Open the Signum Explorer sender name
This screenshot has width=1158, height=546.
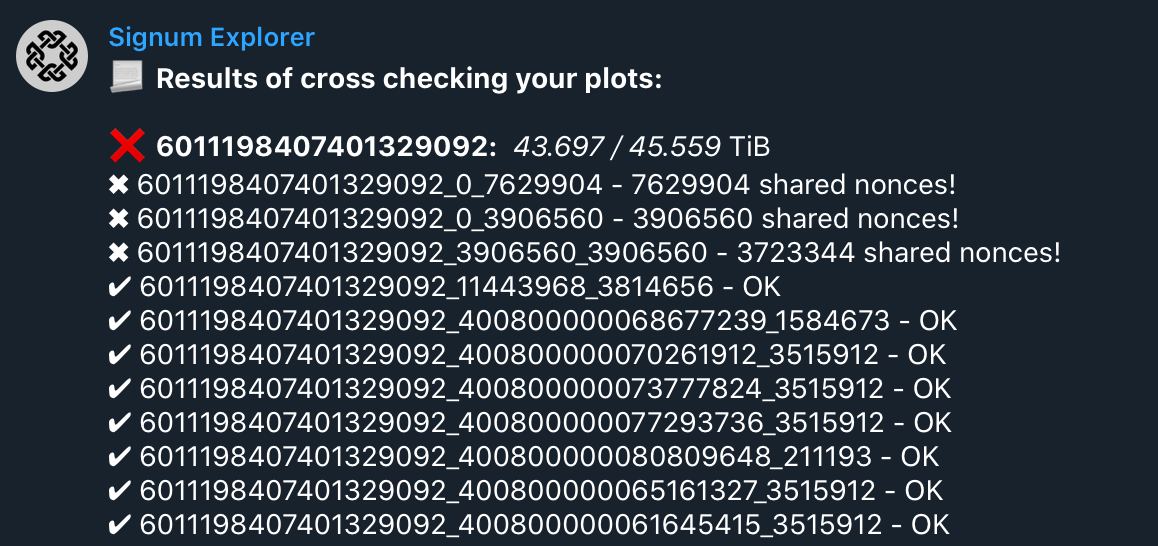[x=211, y=38]
